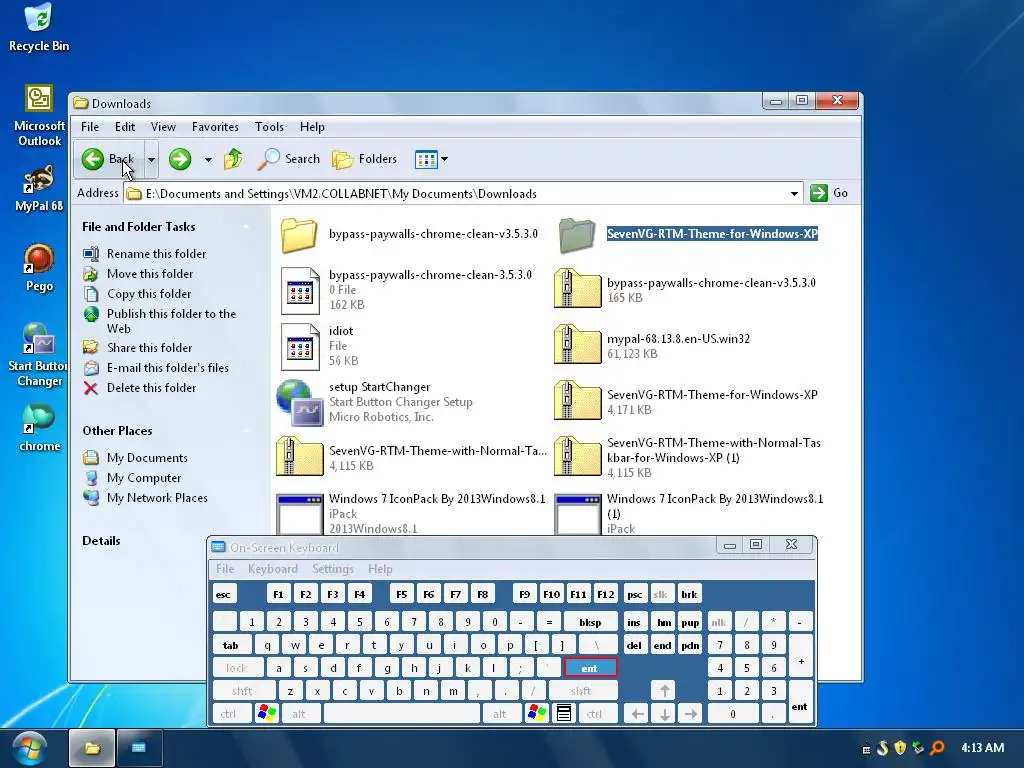Screen dimensions: 1024x768
Task: Click the system tray clock showing 4:13 AM
Action: 982,748
